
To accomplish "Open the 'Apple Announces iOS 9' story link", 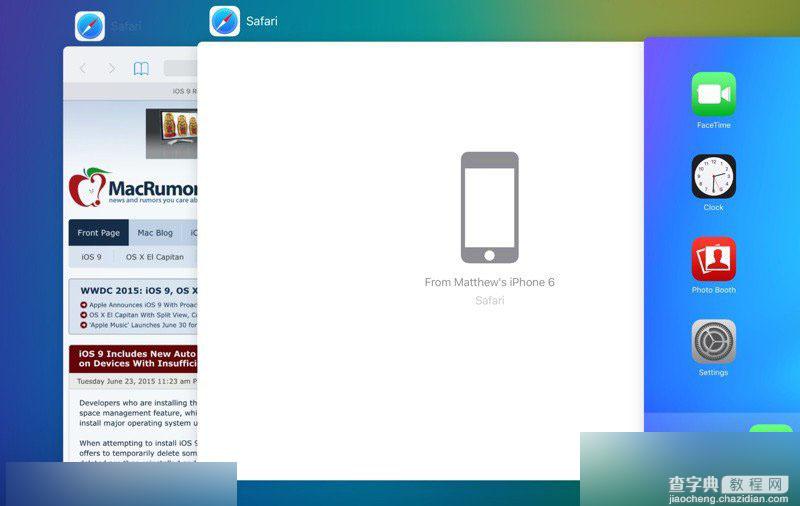I will [x=143, y=305].
